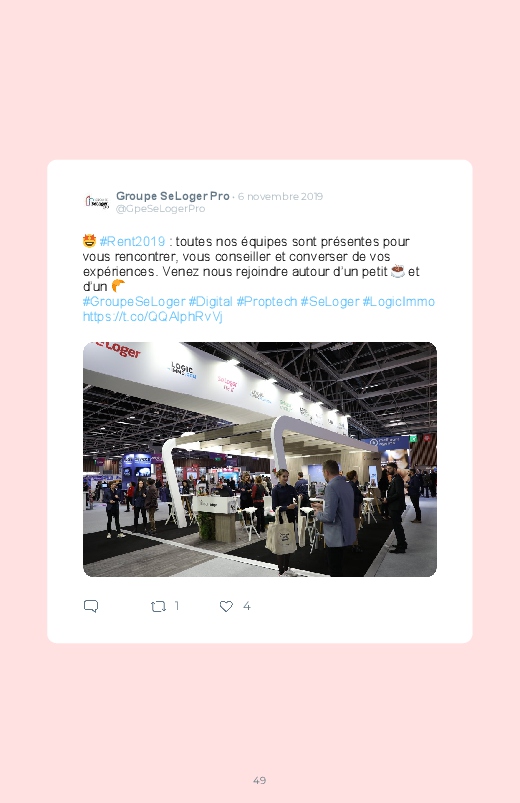520x803 pixels.
Task: Click the like count 4
Action: tap(246, 606)
